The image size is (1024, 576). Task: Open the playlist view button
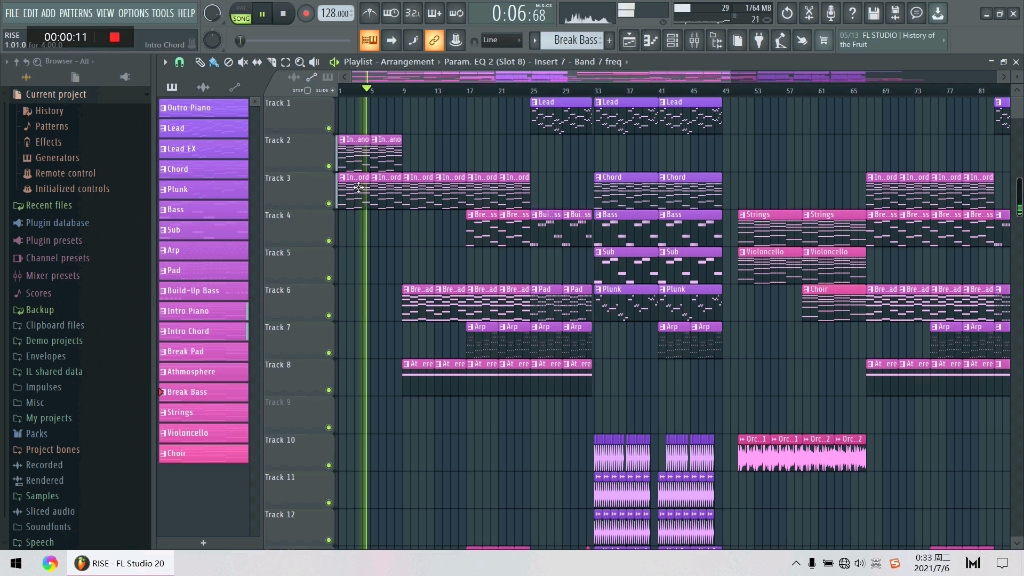tap(629, 40)
